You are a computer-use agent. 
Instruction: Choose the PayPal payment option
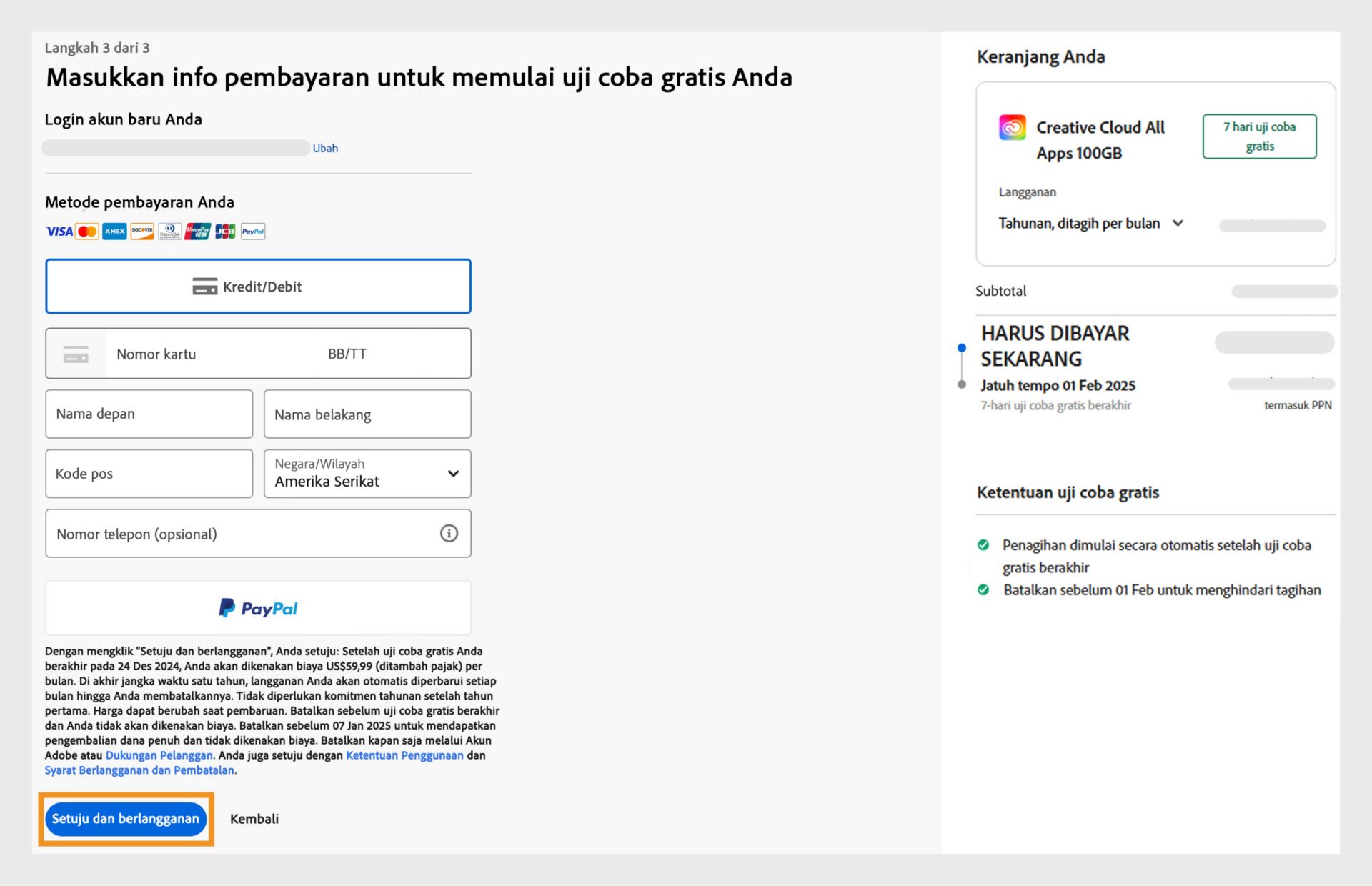[258, 608]
